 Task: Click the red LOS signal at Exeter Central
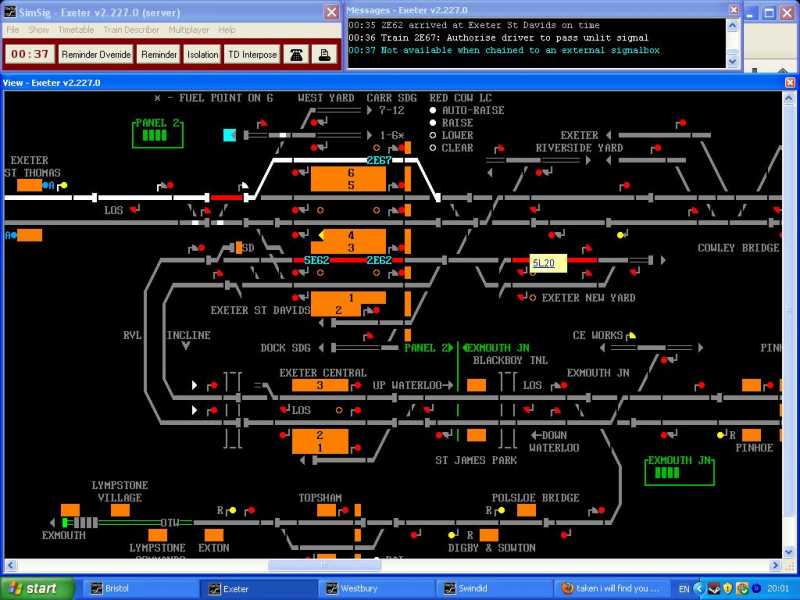(x=284, y=409)
